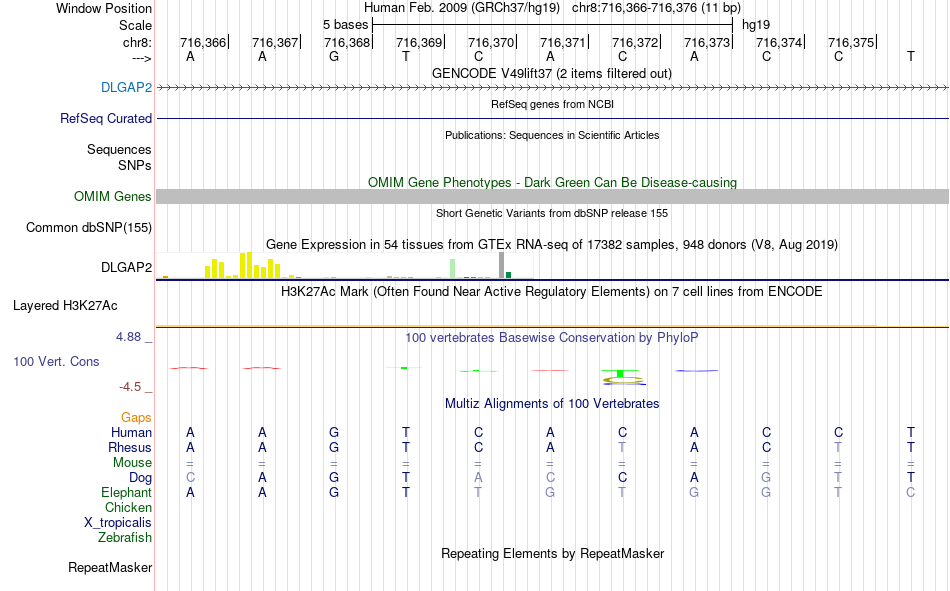
Task: Click the H3K27Ac Mark track title
Action: 552,292
